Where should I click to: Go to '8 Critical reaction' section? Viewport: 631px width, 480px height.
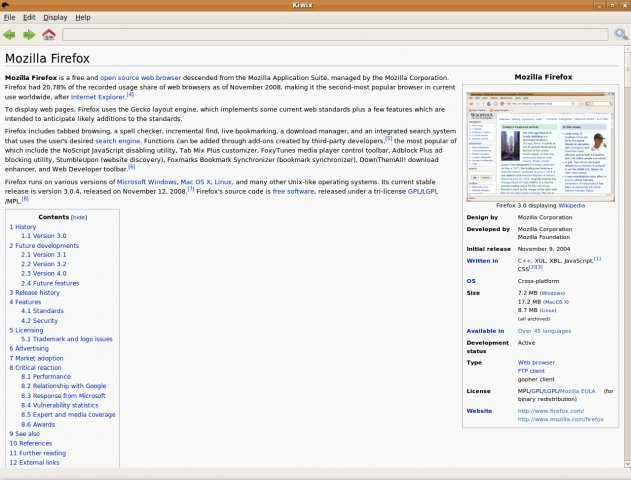pyautogui.click(x=35, y=367)
